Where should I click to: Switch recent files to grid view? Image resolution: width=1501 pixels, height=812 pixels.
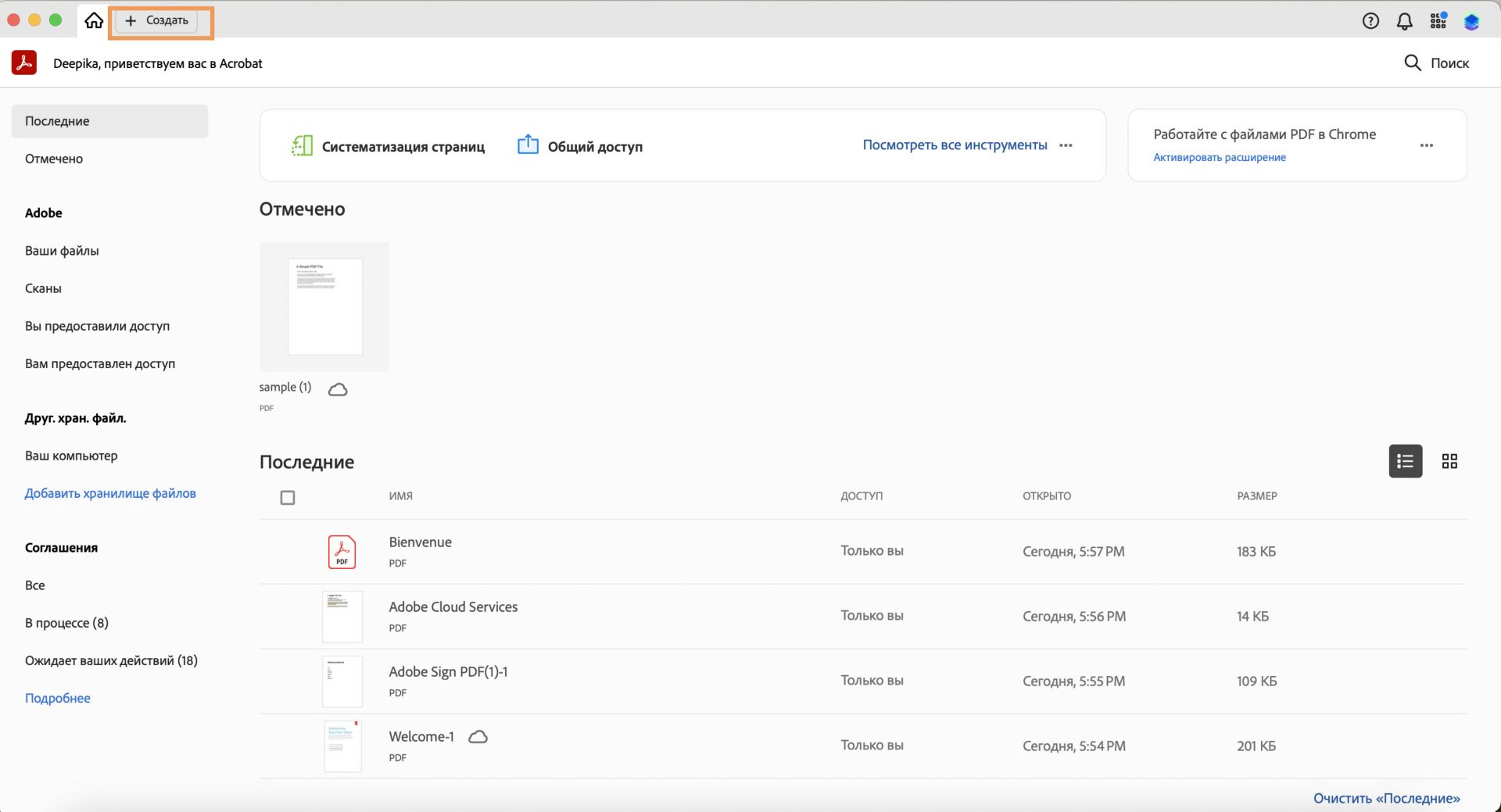click(x=1449, y=461)
